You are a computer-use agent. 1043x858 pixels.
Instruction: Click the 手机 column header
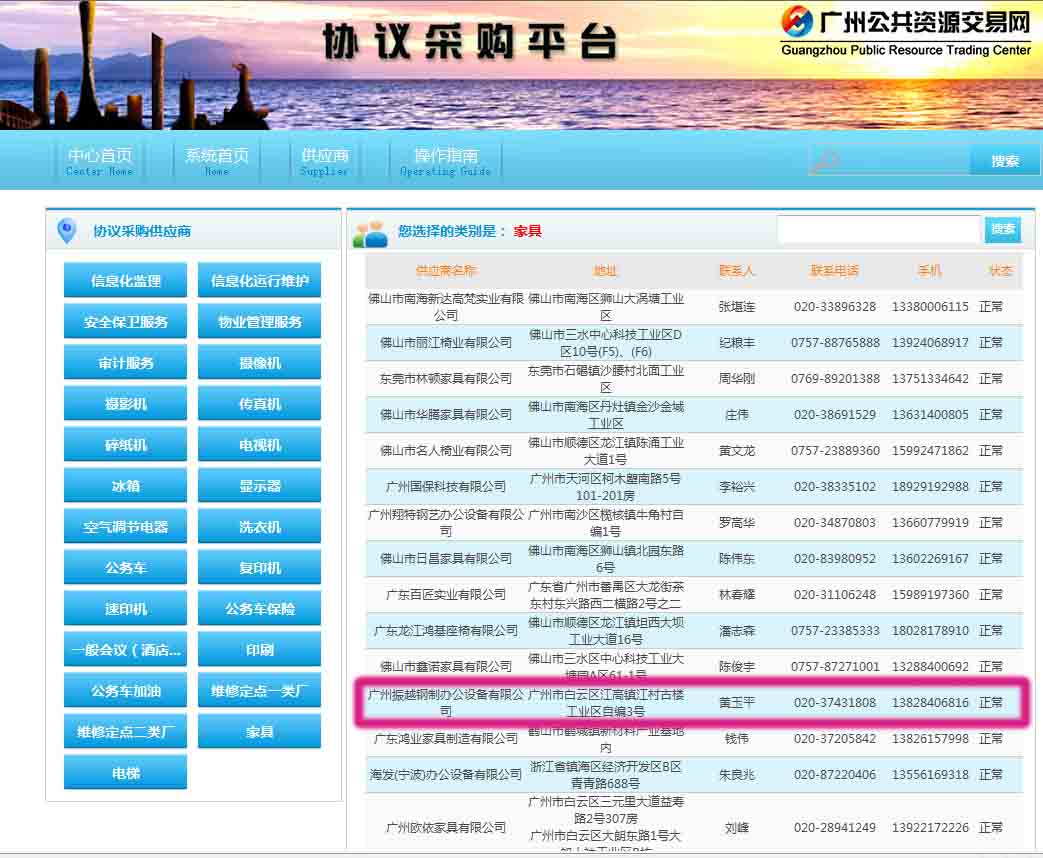point(930,271)
